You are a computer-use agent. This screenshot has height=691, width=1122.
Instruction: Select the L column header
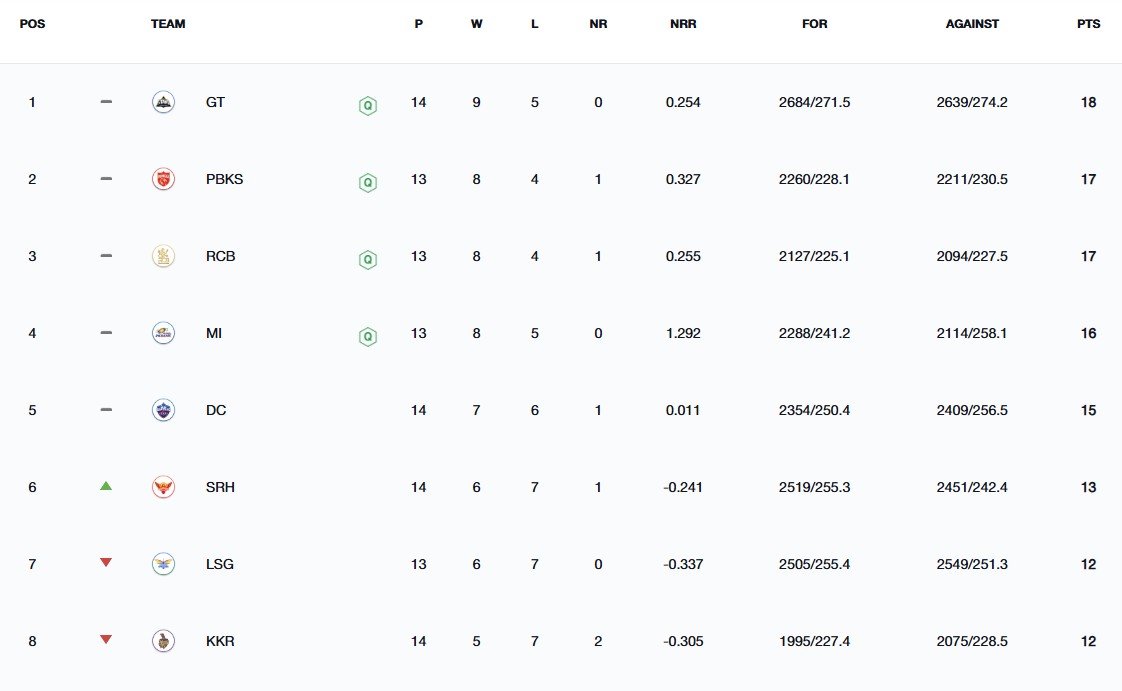click(535, 24)
